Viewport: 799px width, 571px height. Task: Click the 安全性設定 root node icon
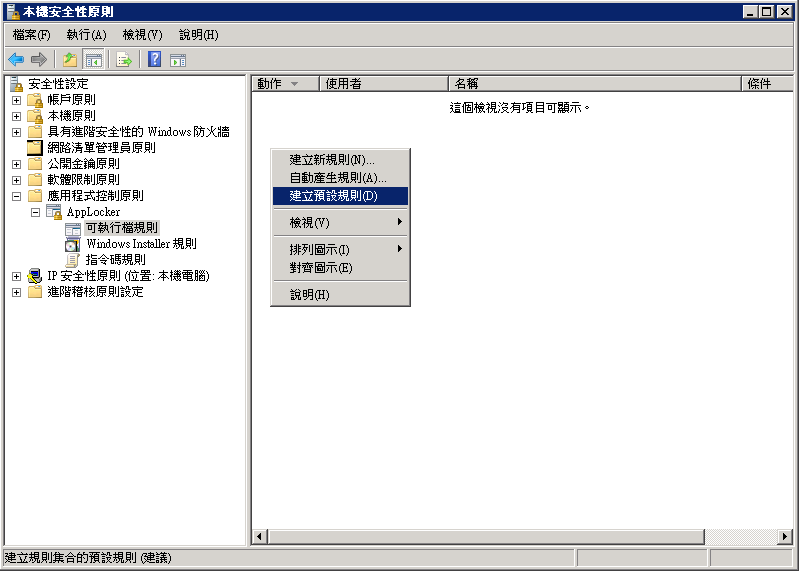click(x=16, y=84)
